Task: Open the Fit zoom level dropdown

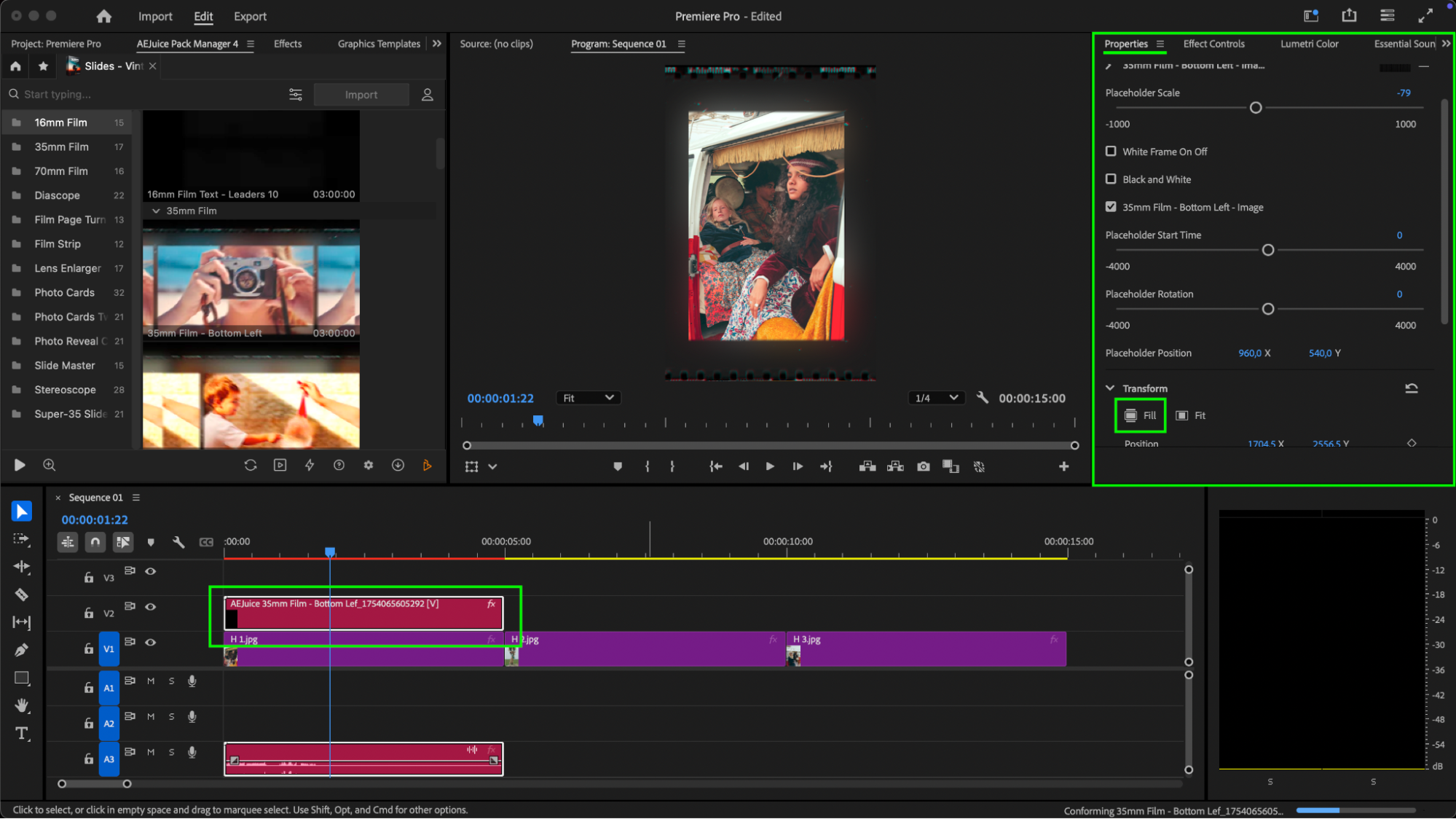Action: tap(588, 398)
